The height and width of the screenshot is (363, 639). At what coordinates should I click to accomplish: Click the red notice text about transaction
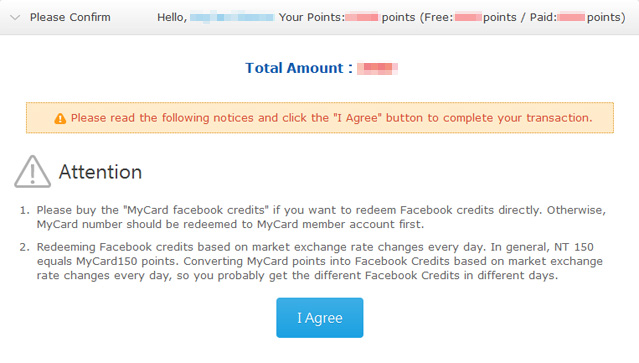331,118
